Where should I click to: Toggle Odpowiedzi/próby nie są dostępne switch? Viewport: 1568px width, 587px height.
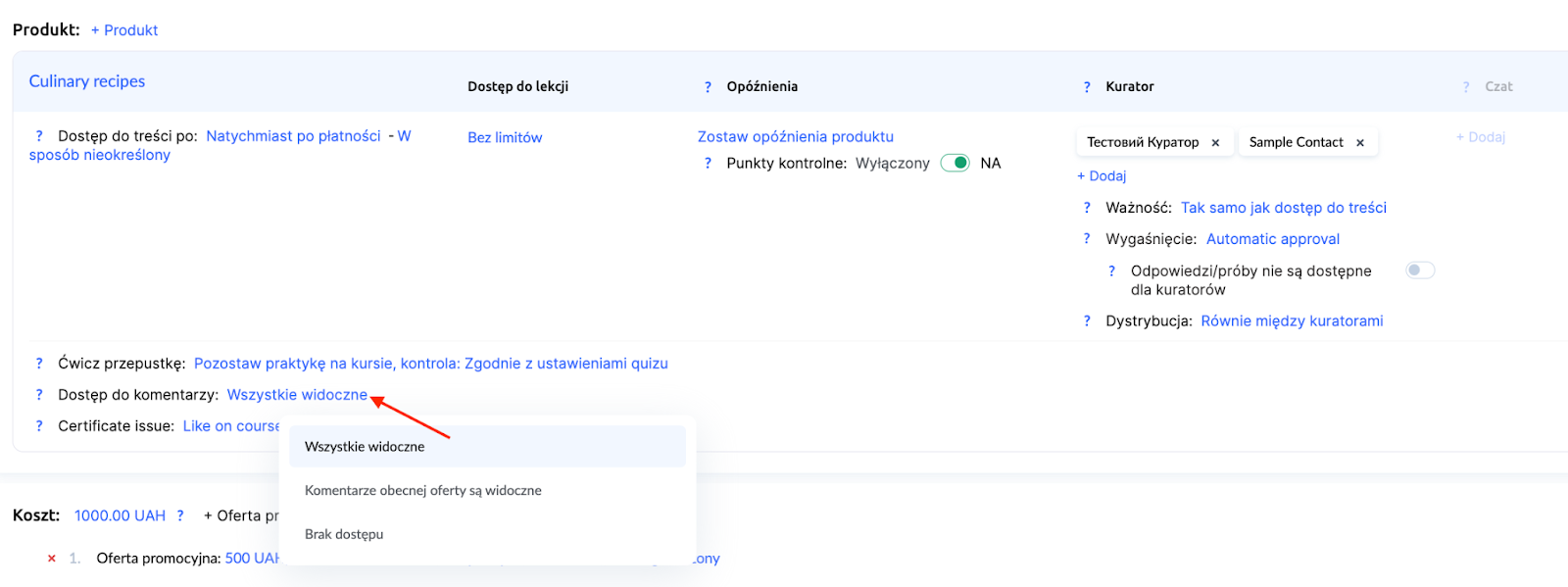pos(1419,270)
